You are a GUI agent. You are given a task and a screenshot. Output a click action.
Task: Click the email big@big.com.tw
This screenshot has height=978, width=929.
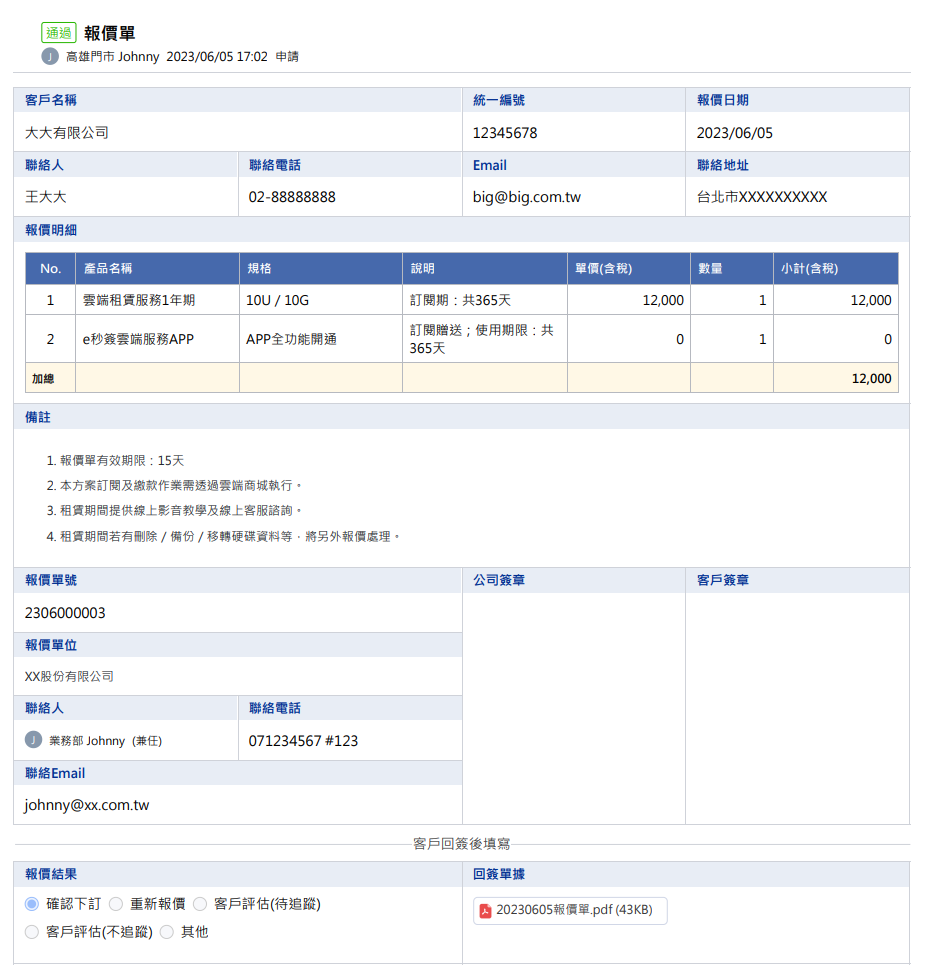[527, 197]
